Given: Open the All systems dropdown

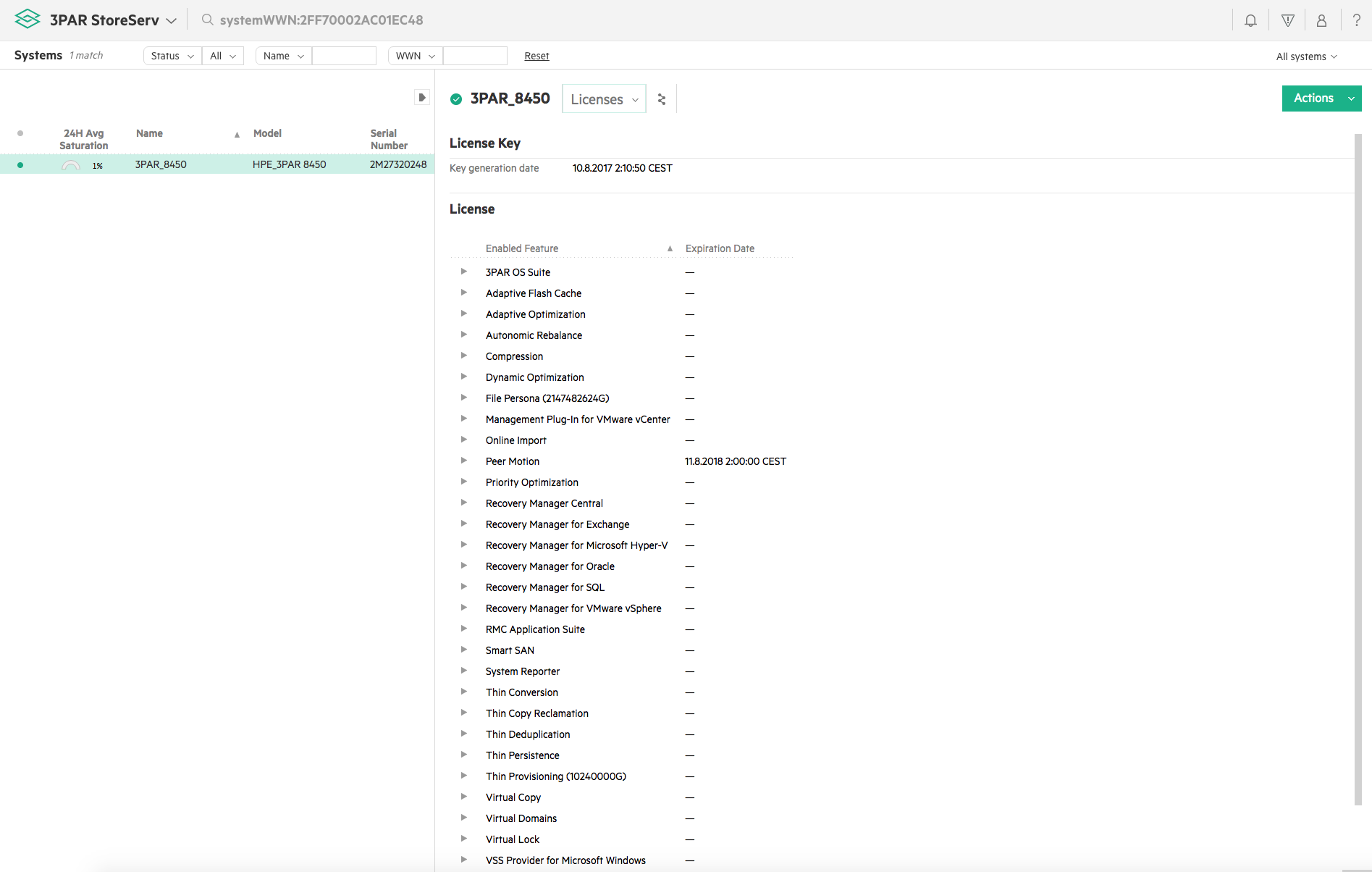Looking at the screenshot, I should tap(1307, 56).
